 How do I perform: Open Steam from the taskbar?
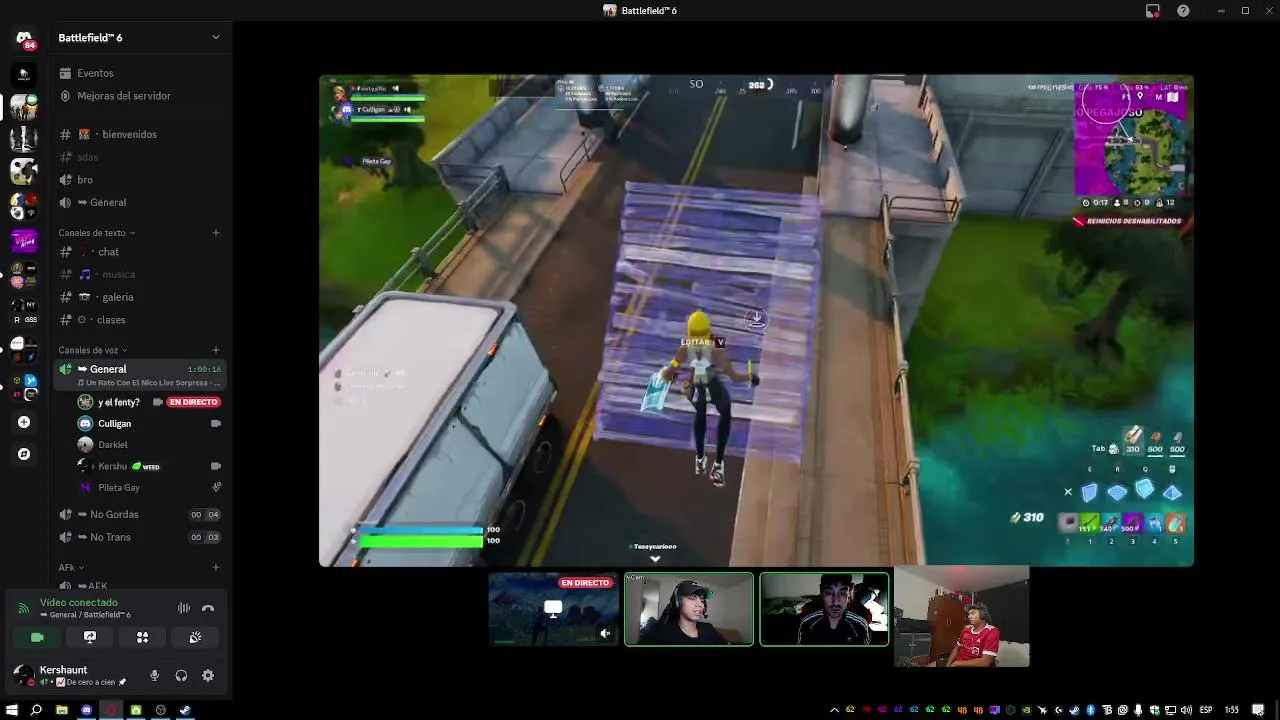click(185, 710)
